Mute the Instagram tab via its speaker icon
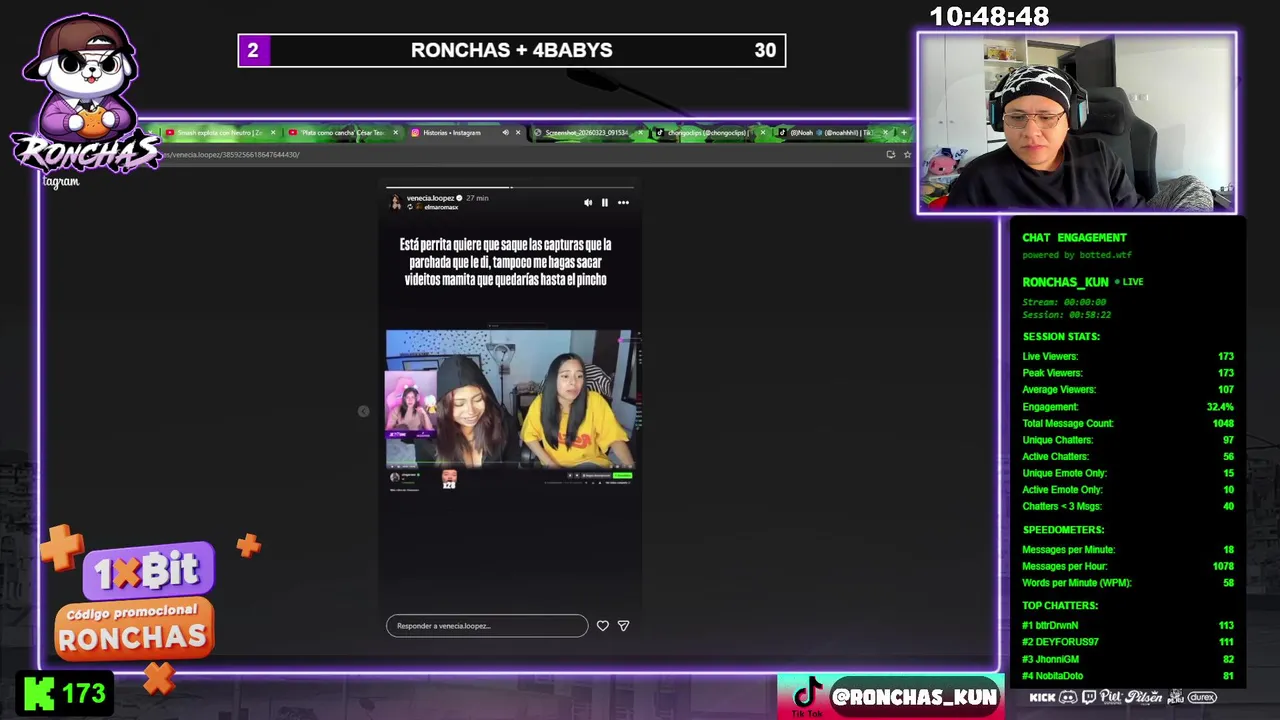 pyautogui.click(x=505, y=132)
